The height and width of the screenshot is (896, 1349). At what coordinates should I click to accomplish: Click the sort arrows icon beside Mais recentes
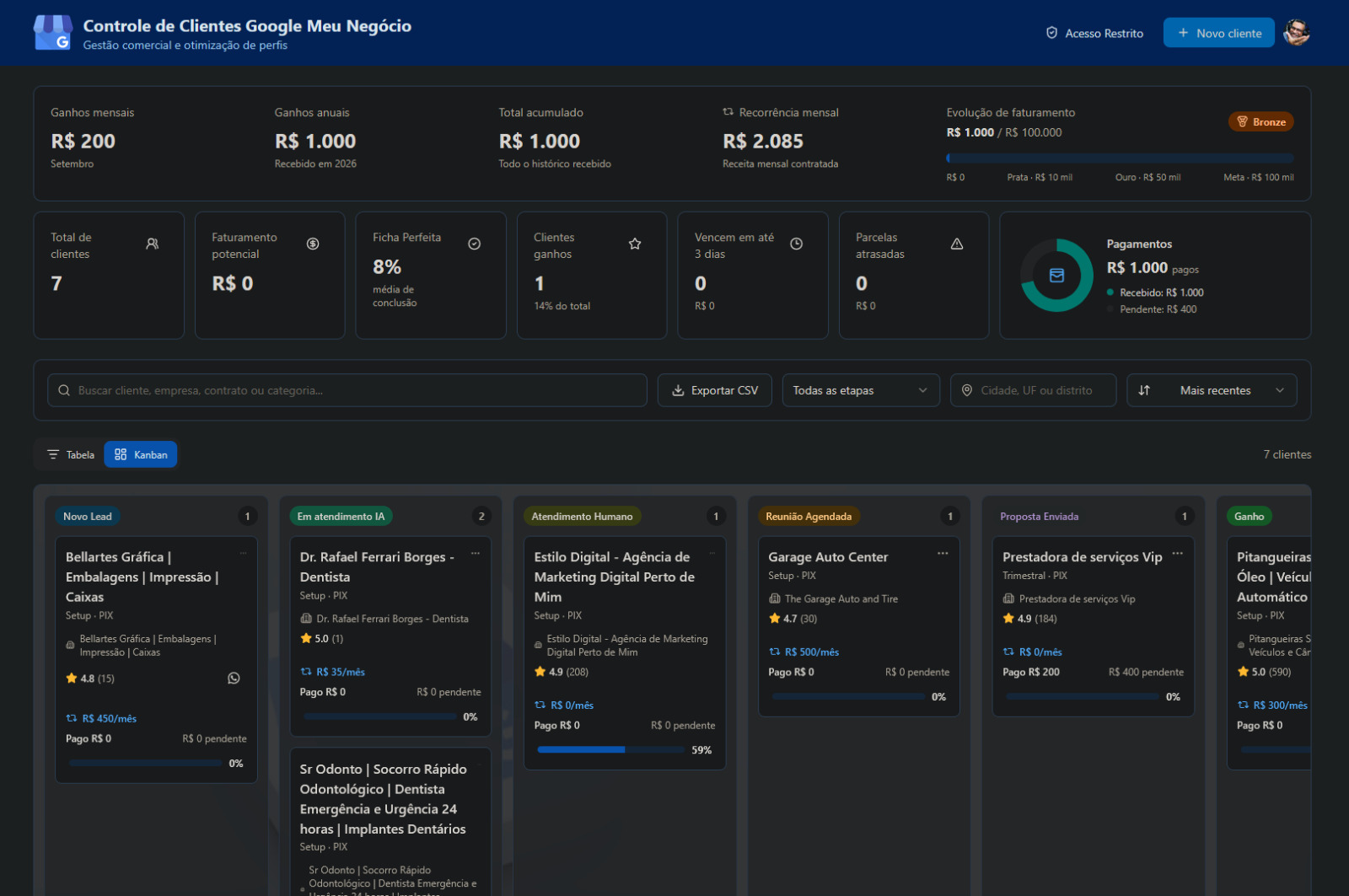tap(1144, 390)
